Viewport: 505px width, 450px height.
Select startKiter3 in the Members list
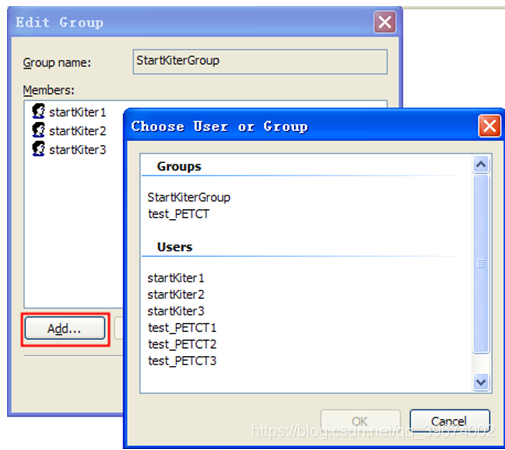point(77,150)
